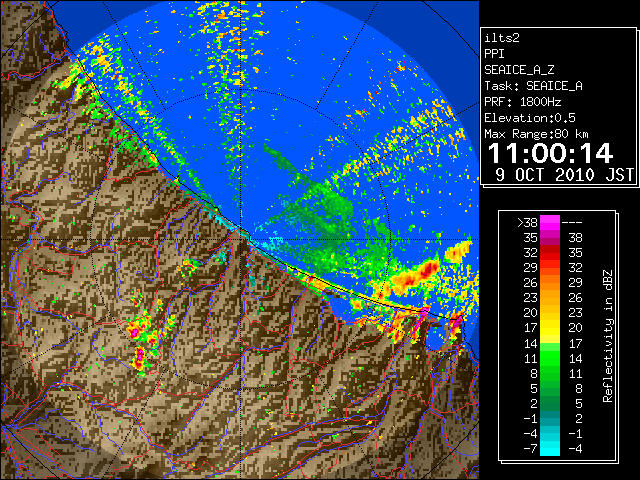Select the 'Task: SEAICE_A' line

coord(533,86)
